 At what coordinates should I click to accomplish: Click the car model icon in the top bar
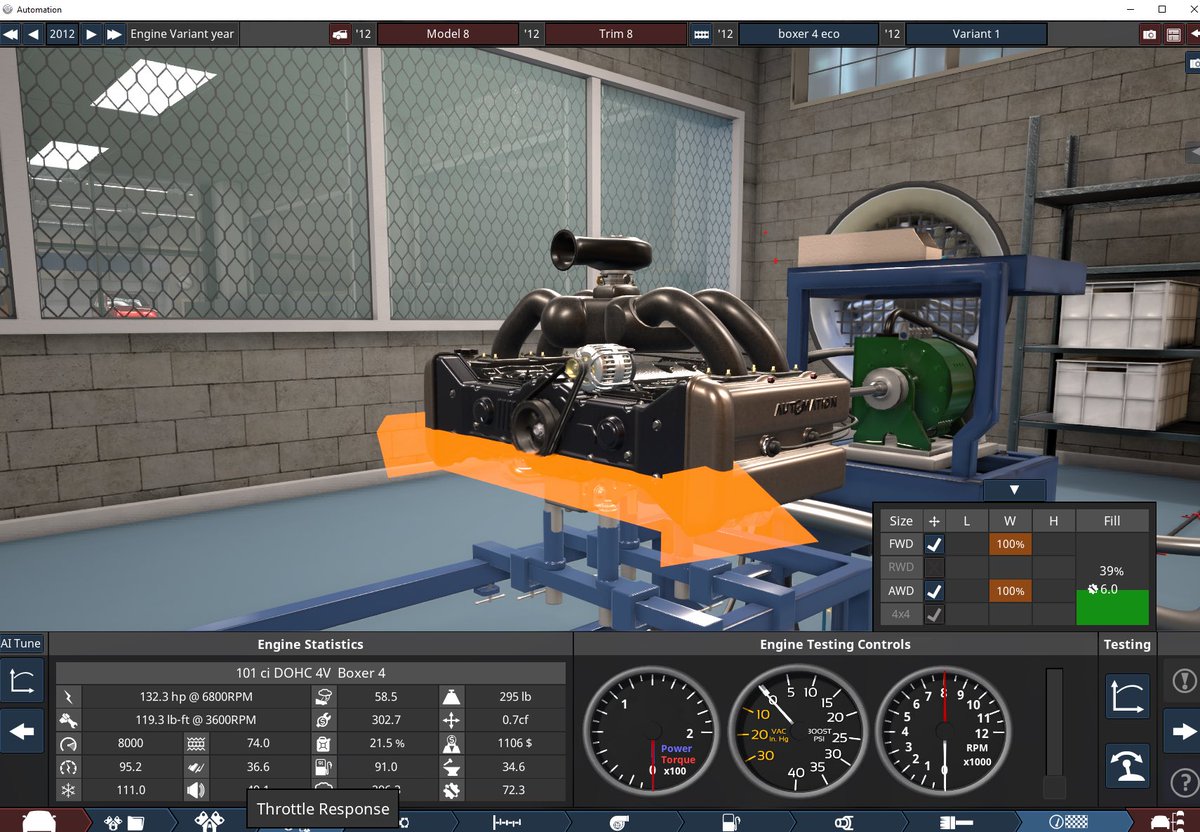340,34
